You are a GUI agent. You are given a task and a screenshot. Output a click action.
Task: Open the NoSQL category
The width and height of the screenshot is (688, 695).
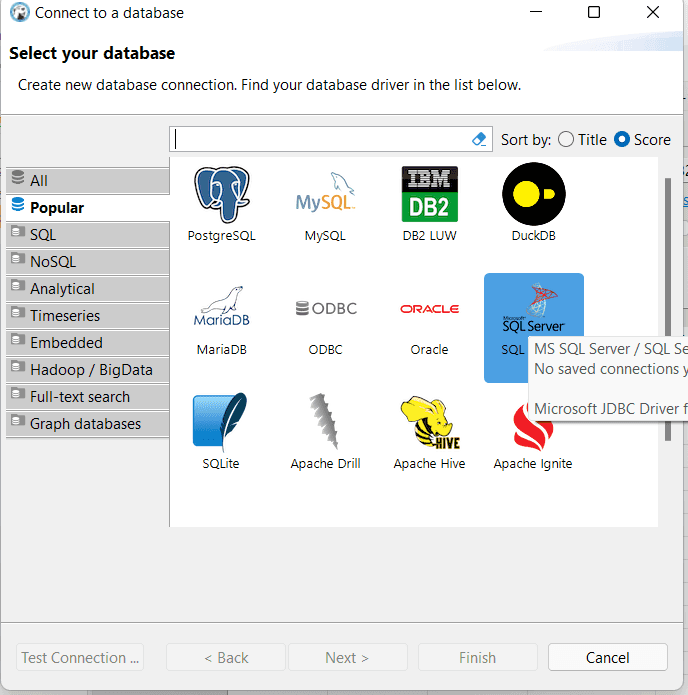pos(88,262)
